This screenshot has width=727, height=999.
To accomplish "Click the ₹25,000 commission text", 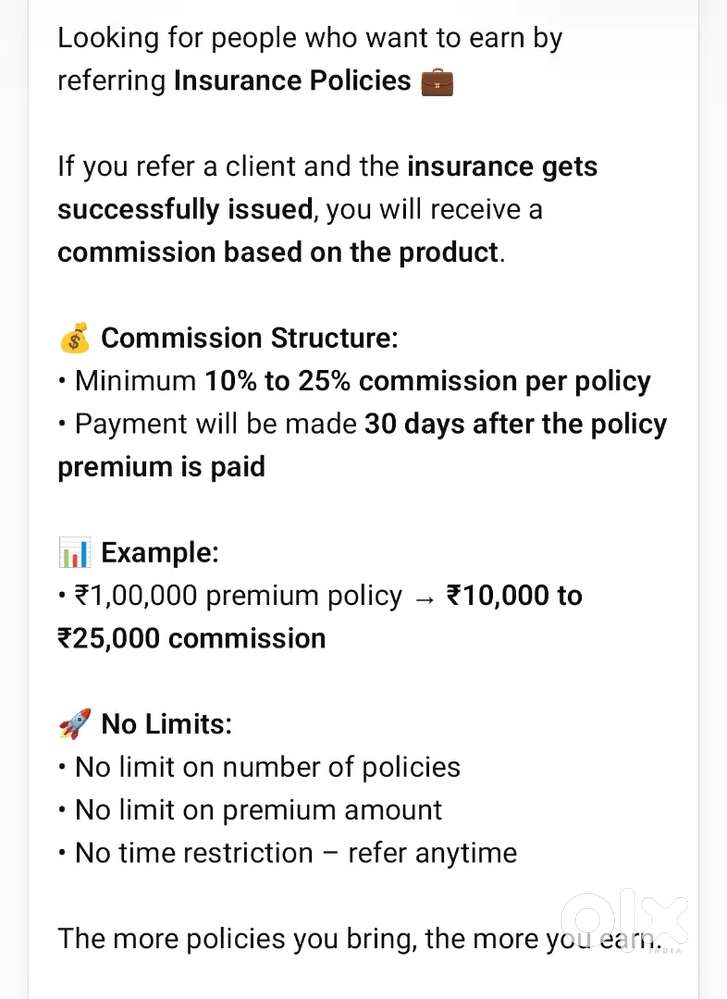I will tap(191, 639).
